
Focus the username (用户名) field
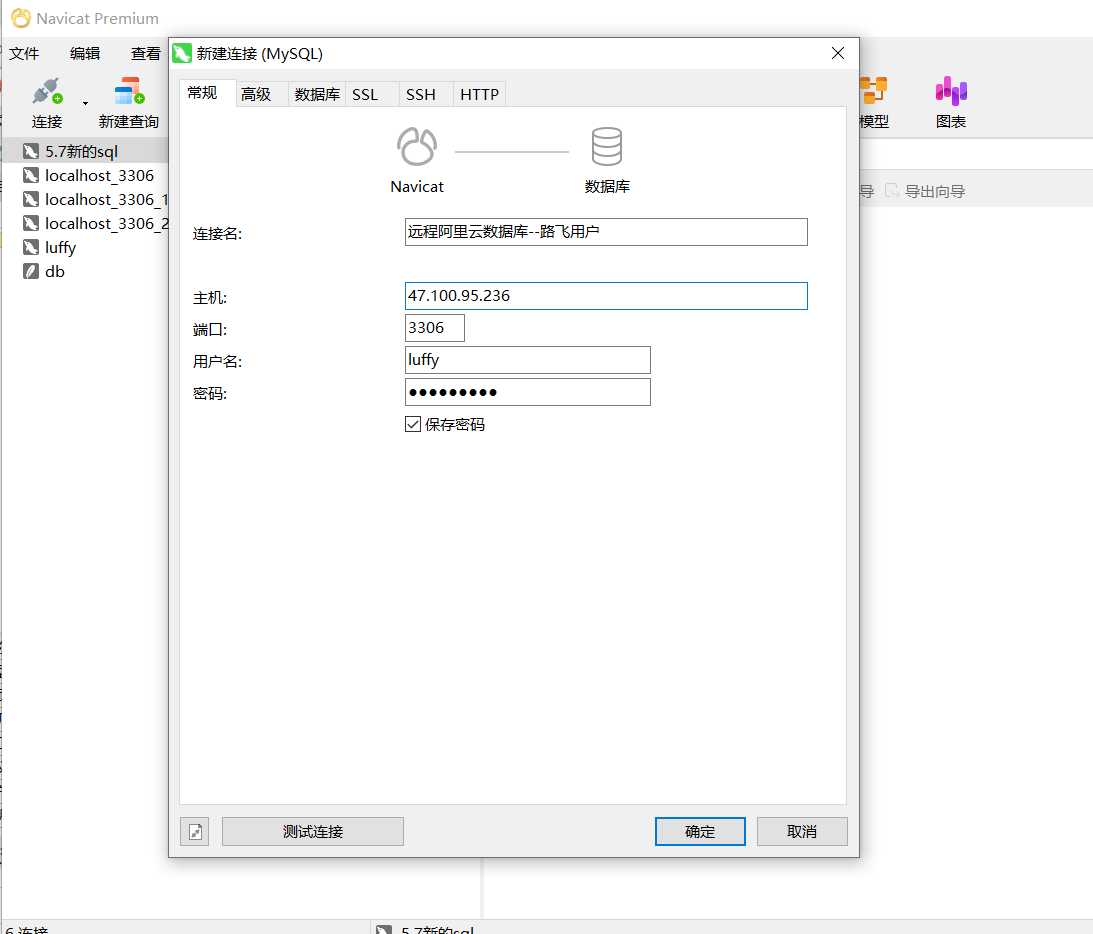tap(528, 360)
